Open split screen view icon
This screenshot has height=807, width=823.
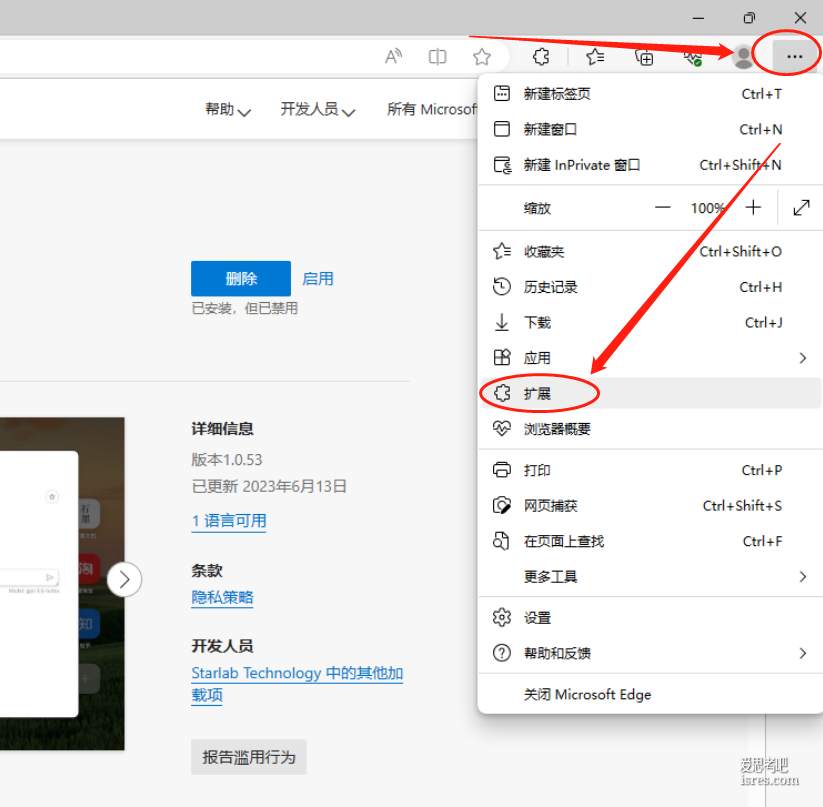pyautogui.click(x=437, y=56)
